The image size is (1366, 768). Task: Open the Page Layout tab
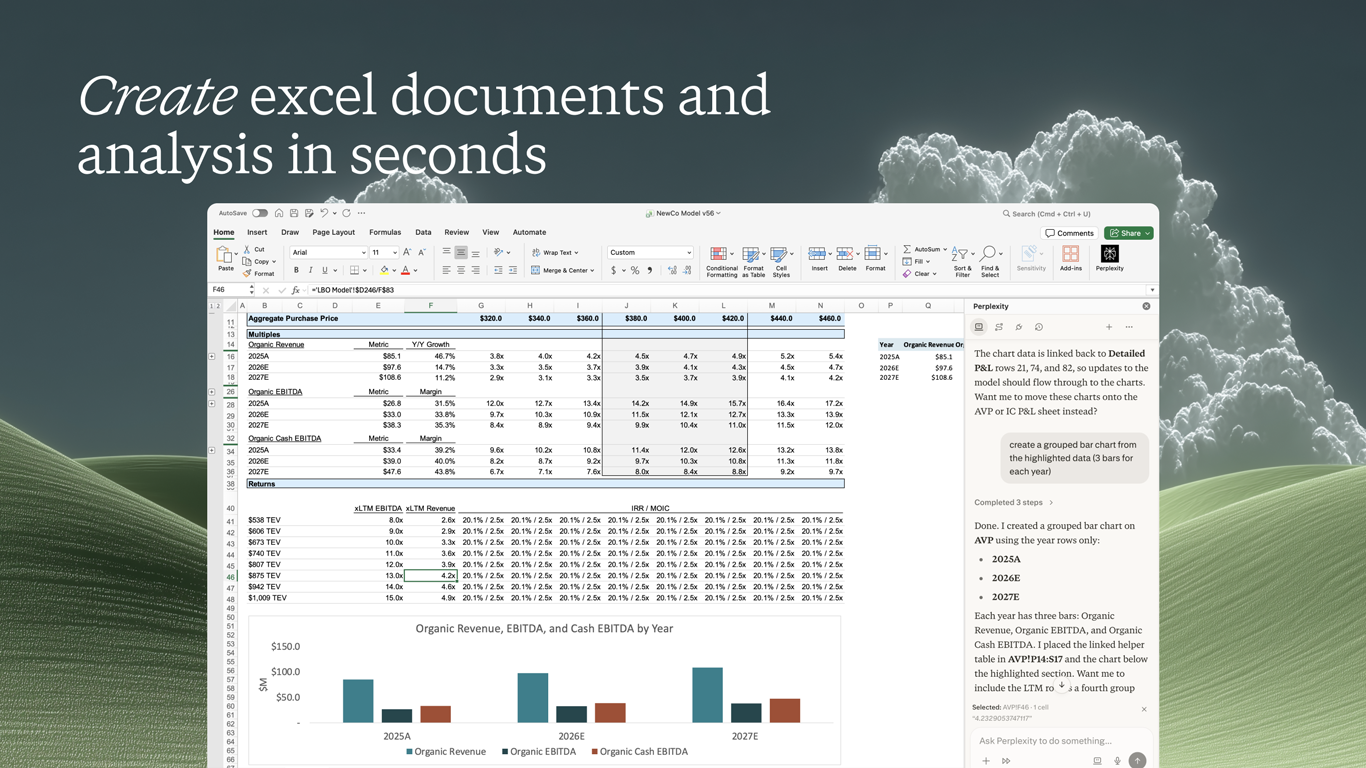333,232
